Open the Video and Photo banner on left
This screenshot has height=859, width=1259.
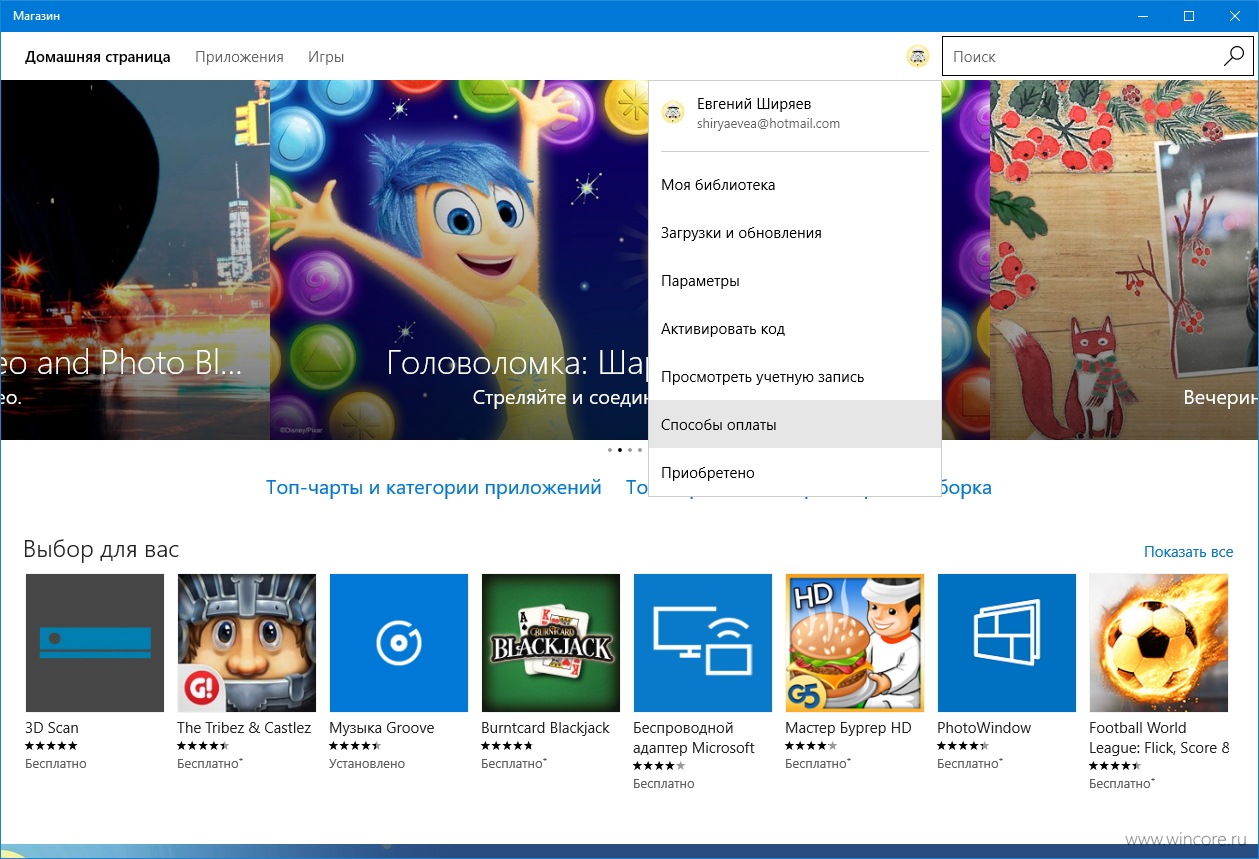135,260
